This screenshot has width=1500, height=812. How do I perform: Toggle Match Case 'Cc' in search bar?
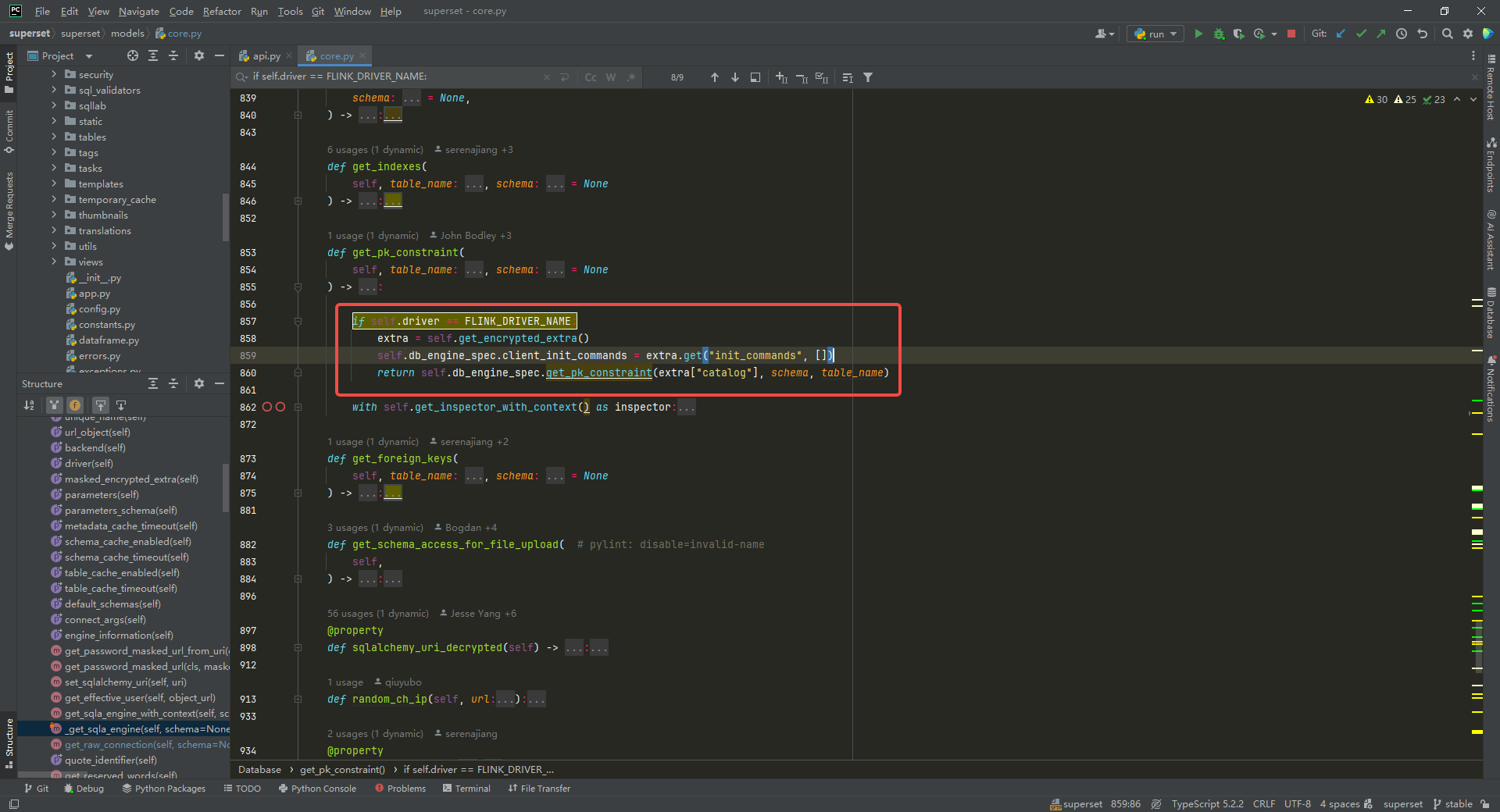pos(591,77)
